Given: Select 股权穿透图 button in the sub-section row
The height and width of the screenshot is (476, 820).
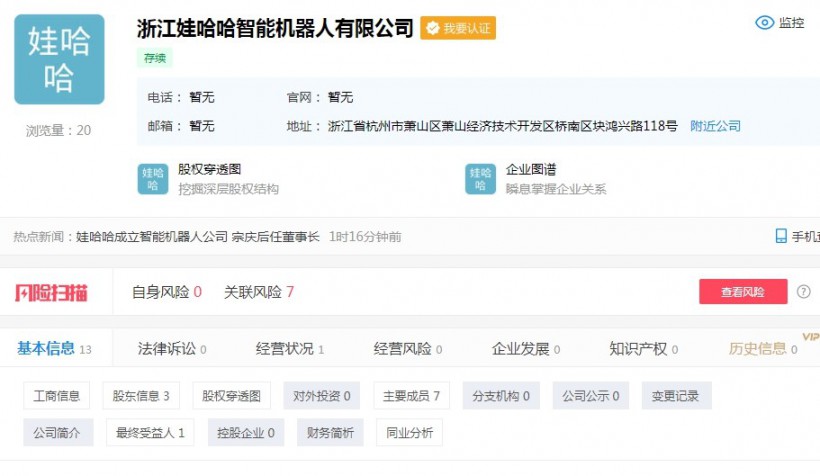Looking at the screenshot, I should point(232,395).
